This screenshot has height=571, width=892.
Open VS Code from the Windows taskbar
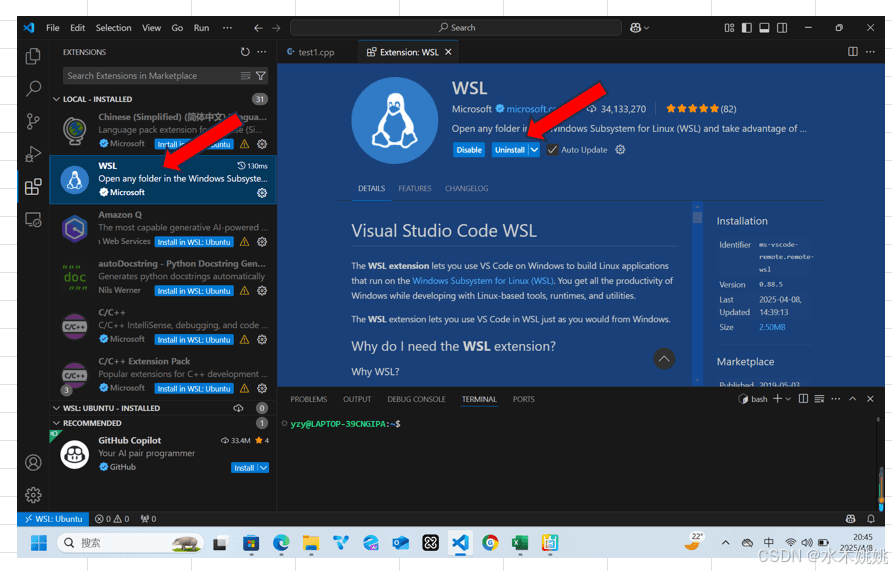point(460,543)
